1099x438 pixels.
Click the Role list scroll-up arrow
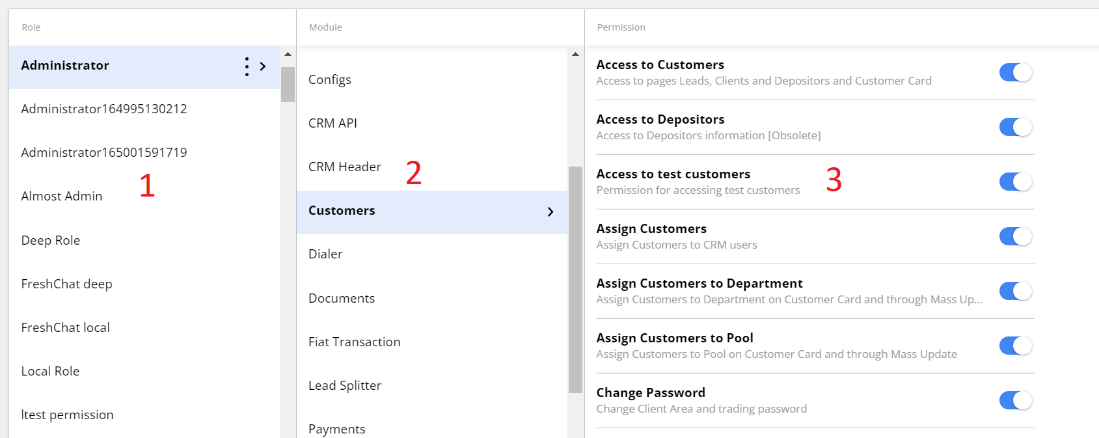pos(288,54)
